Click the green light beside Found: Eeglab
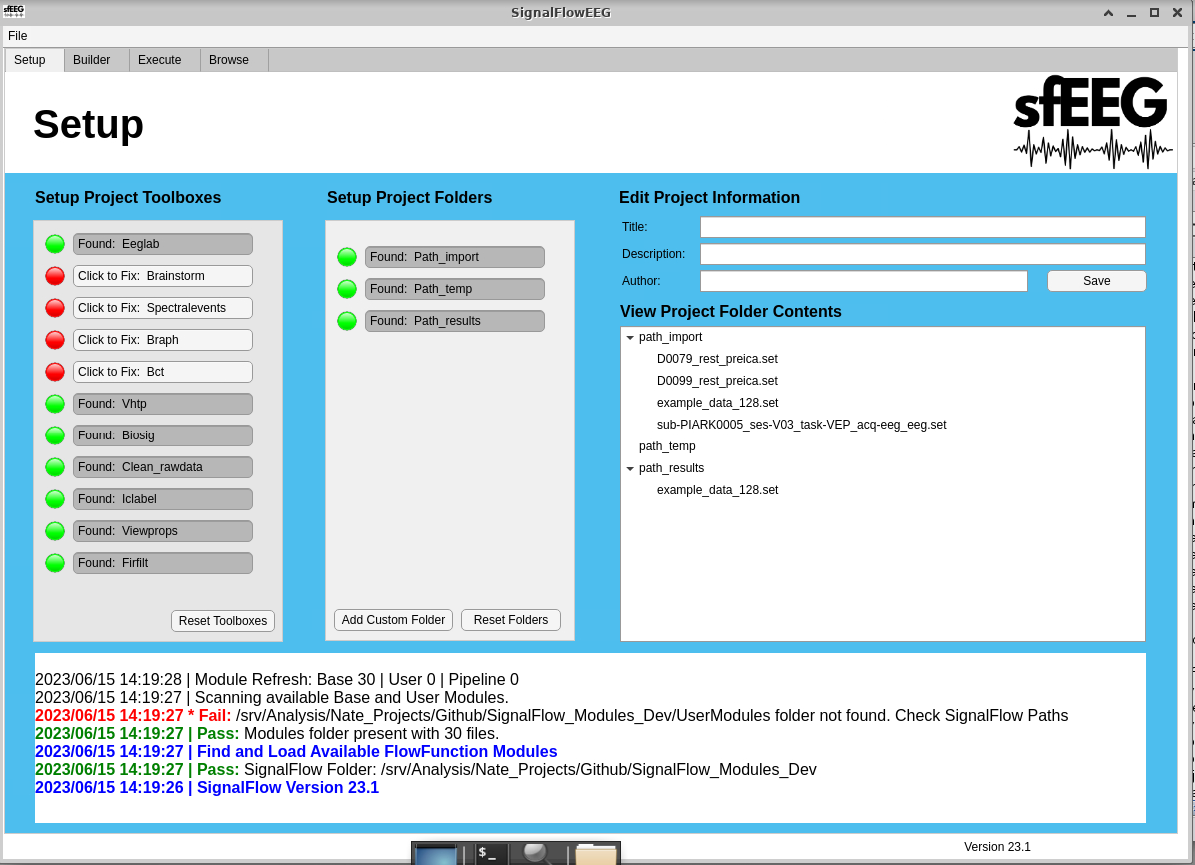Image resolution: width=1195 pixels, height=865 pixels. tap(55, 244)
